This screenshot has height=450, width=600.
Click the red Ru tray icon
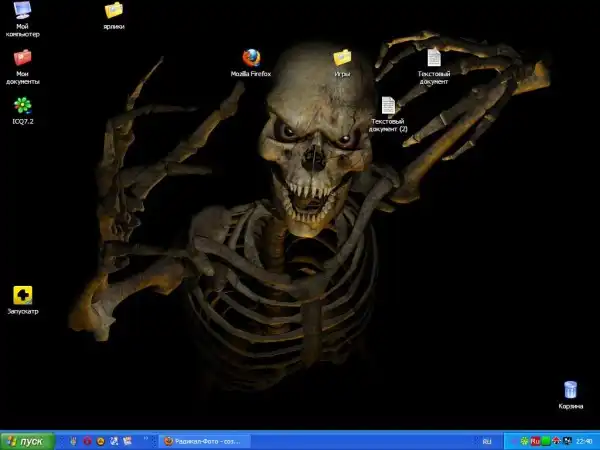click(535, 441)
